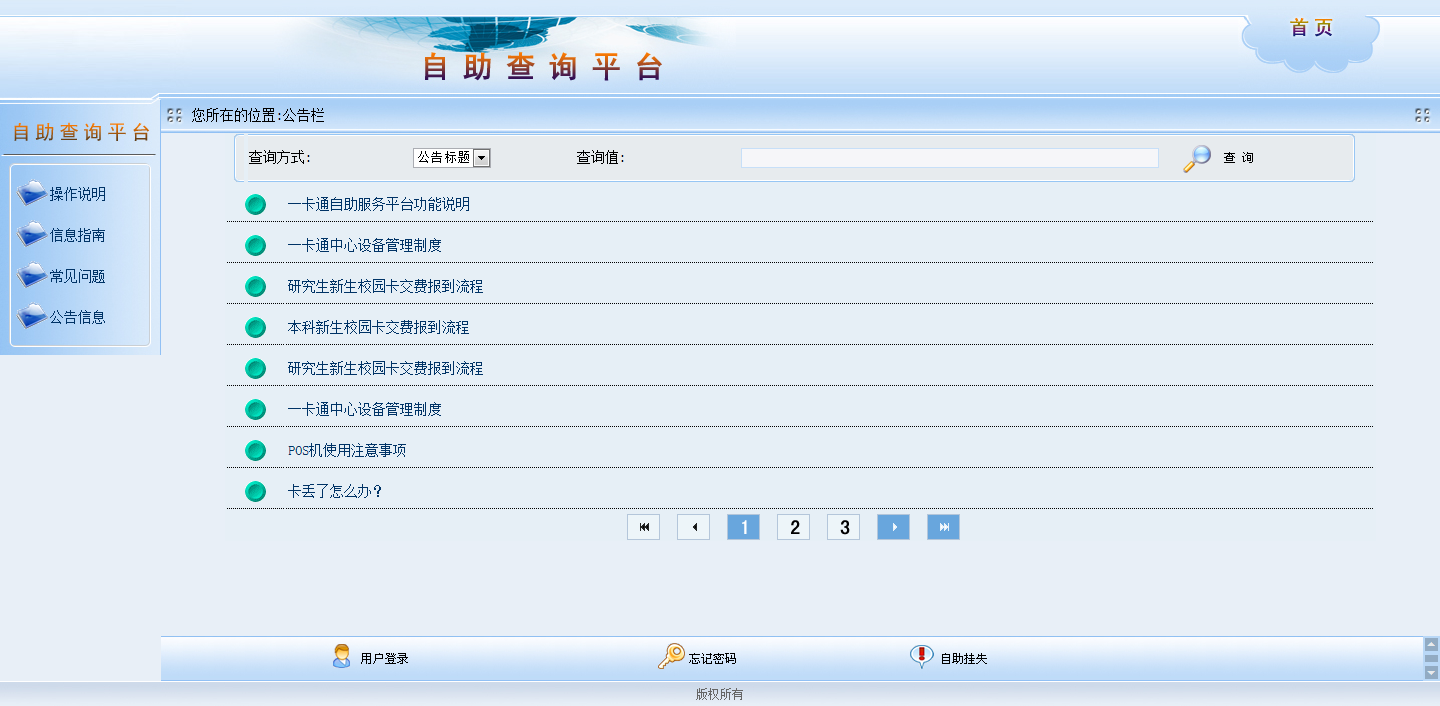Click the forgot password key icon
Screen dimensions: 1440x706
pyautogui.click(x=670, y=657)
